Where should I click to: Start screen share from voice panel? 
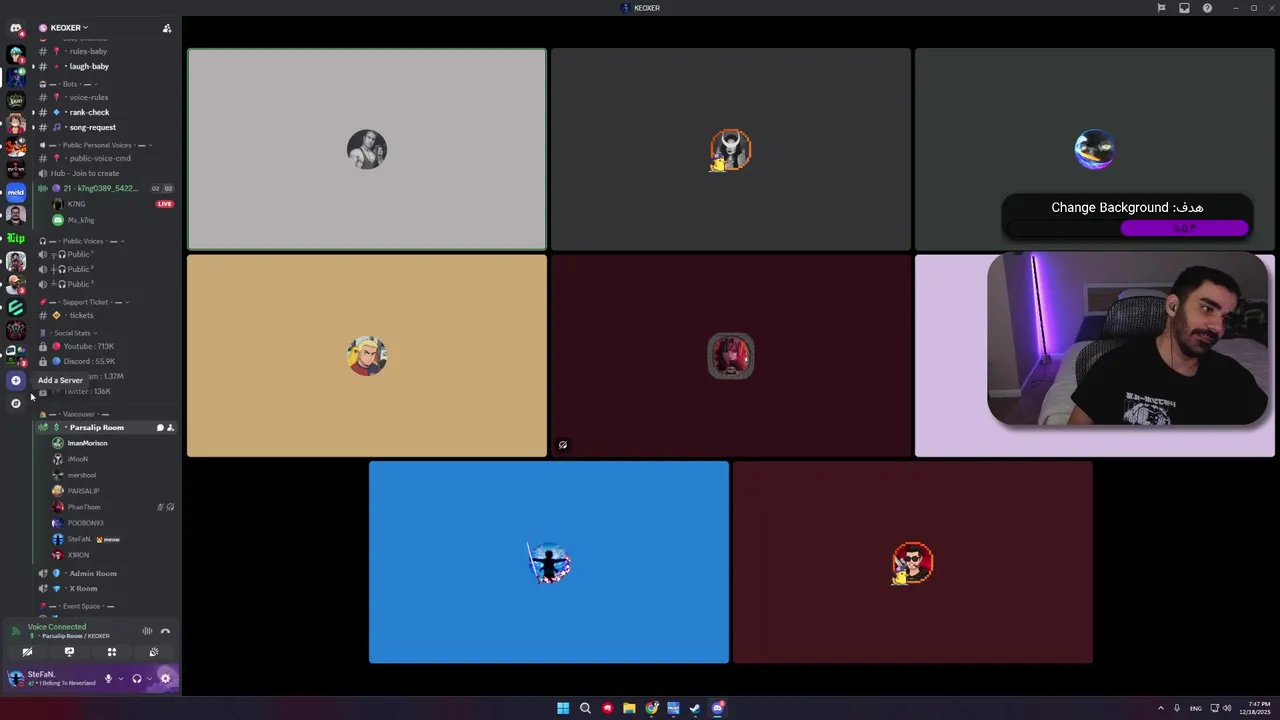coord(69,652)
